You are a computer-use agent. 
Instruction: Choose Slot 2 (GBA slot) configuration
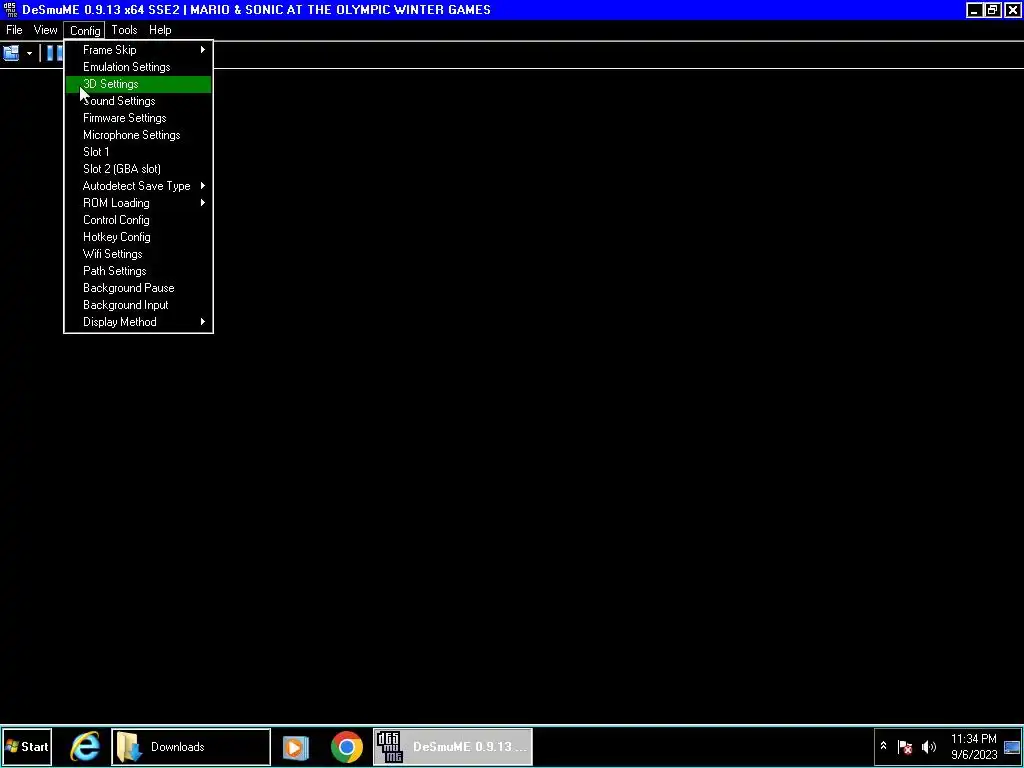(x=138, y=168)
